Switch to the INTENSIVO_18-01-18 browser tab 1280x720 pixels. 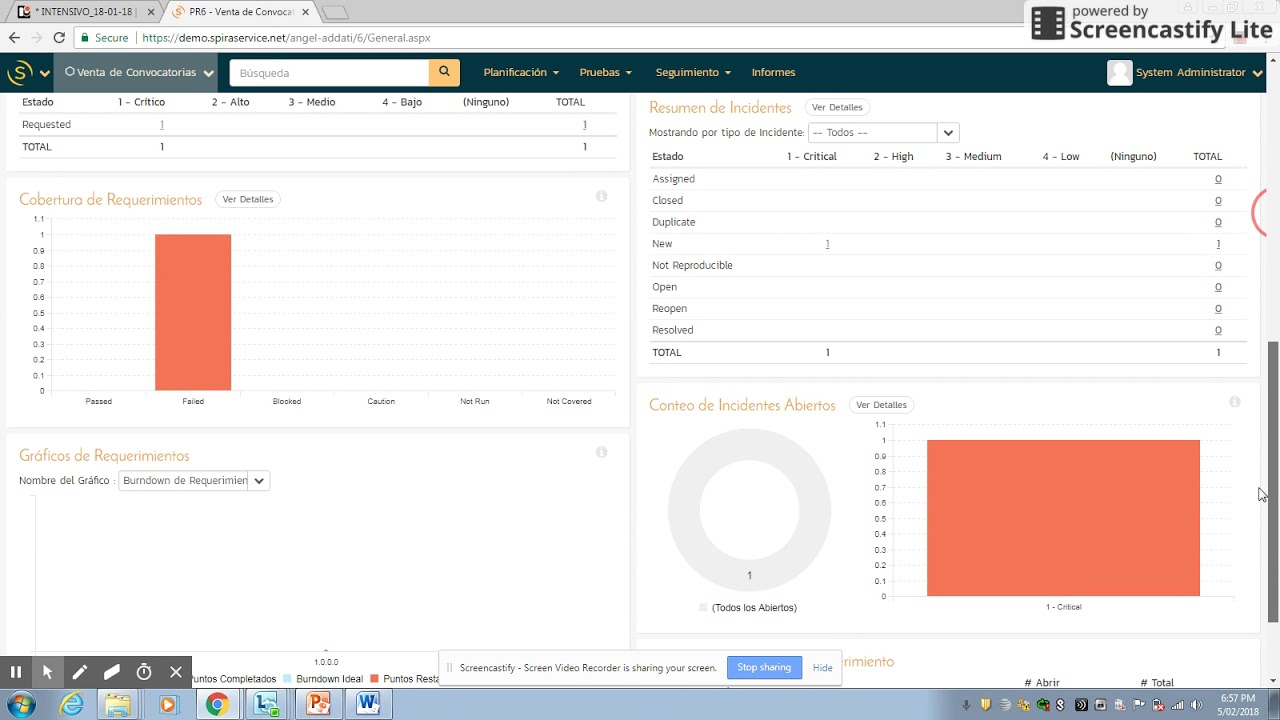pos(84,12)
